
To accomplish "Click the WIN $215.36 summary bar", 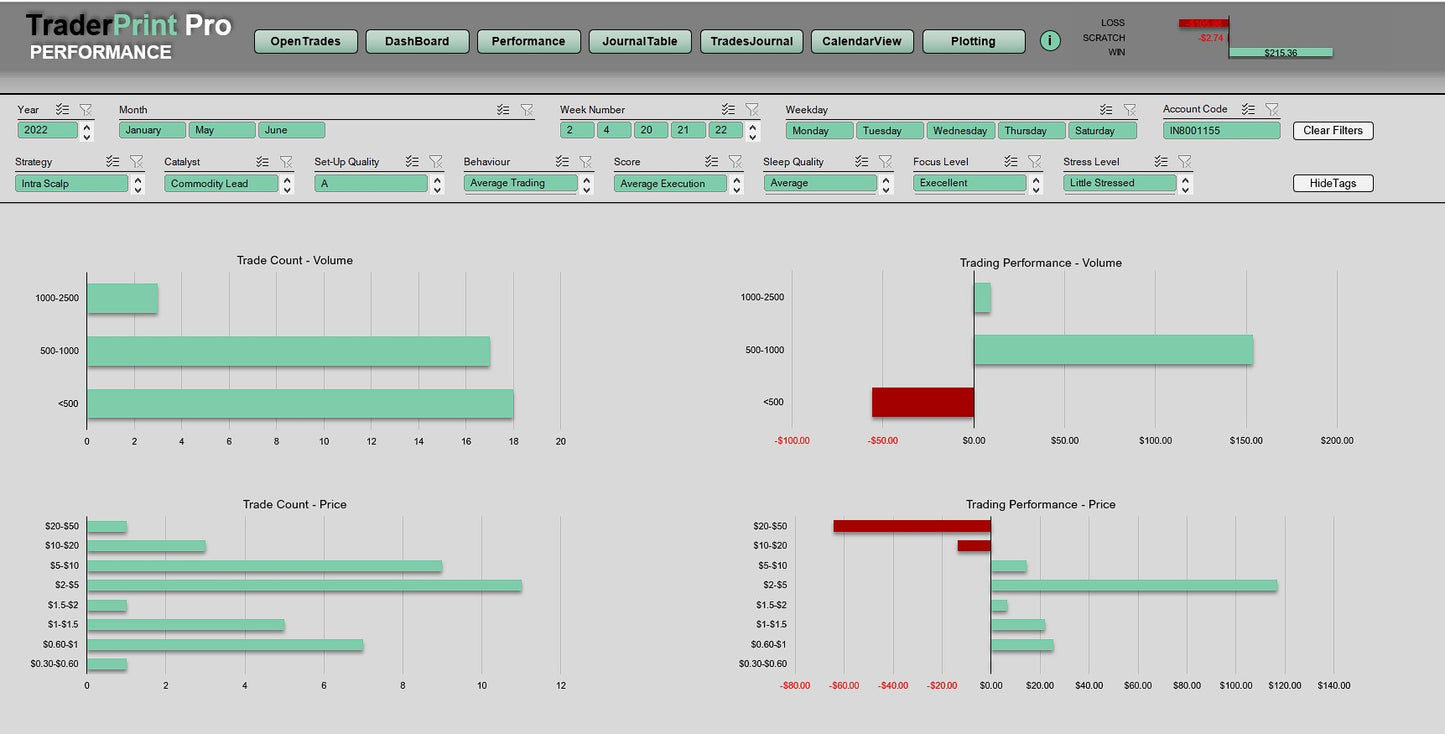I will tap(1281, 52).
